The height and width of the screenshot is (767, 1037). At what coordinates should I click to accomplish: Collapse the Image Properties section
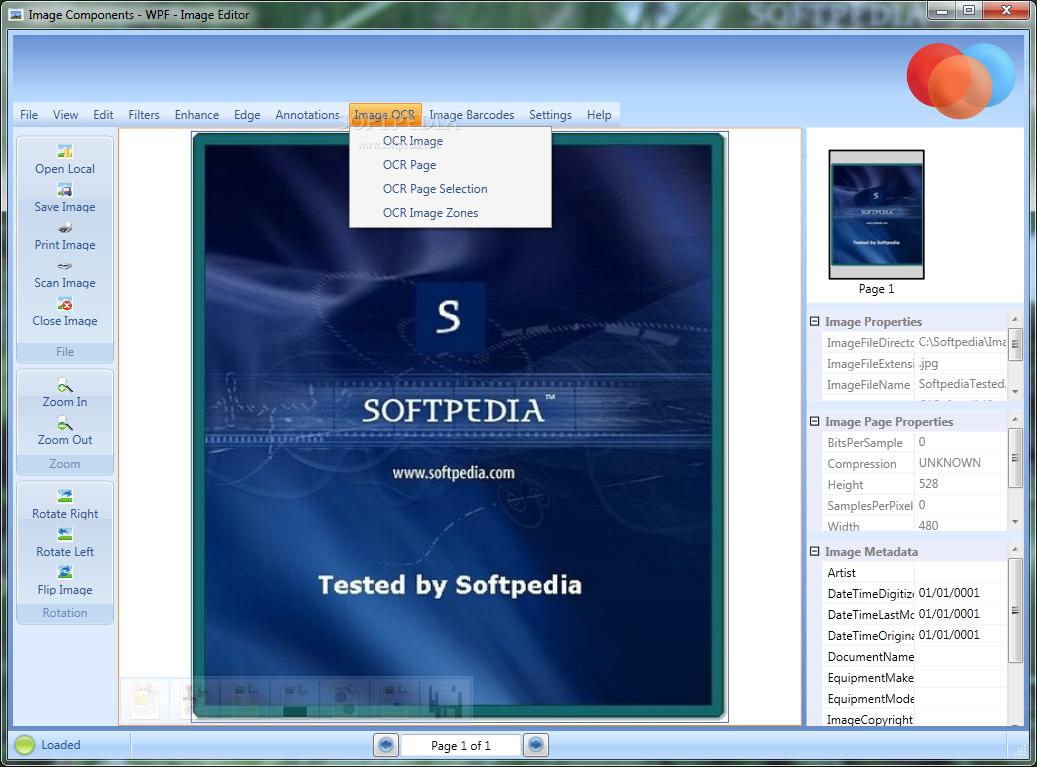(815, 321)
